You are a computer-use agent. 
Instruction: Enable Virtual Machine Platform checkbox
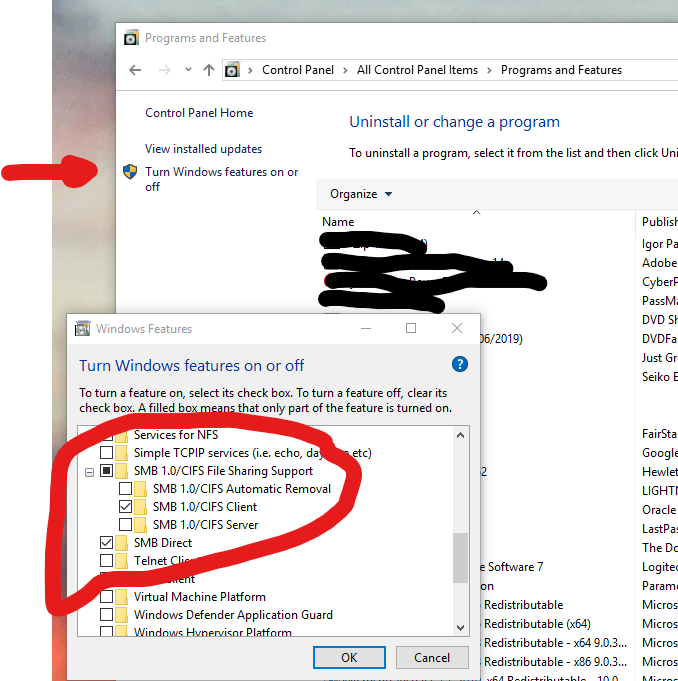click(x=106, y=596)
